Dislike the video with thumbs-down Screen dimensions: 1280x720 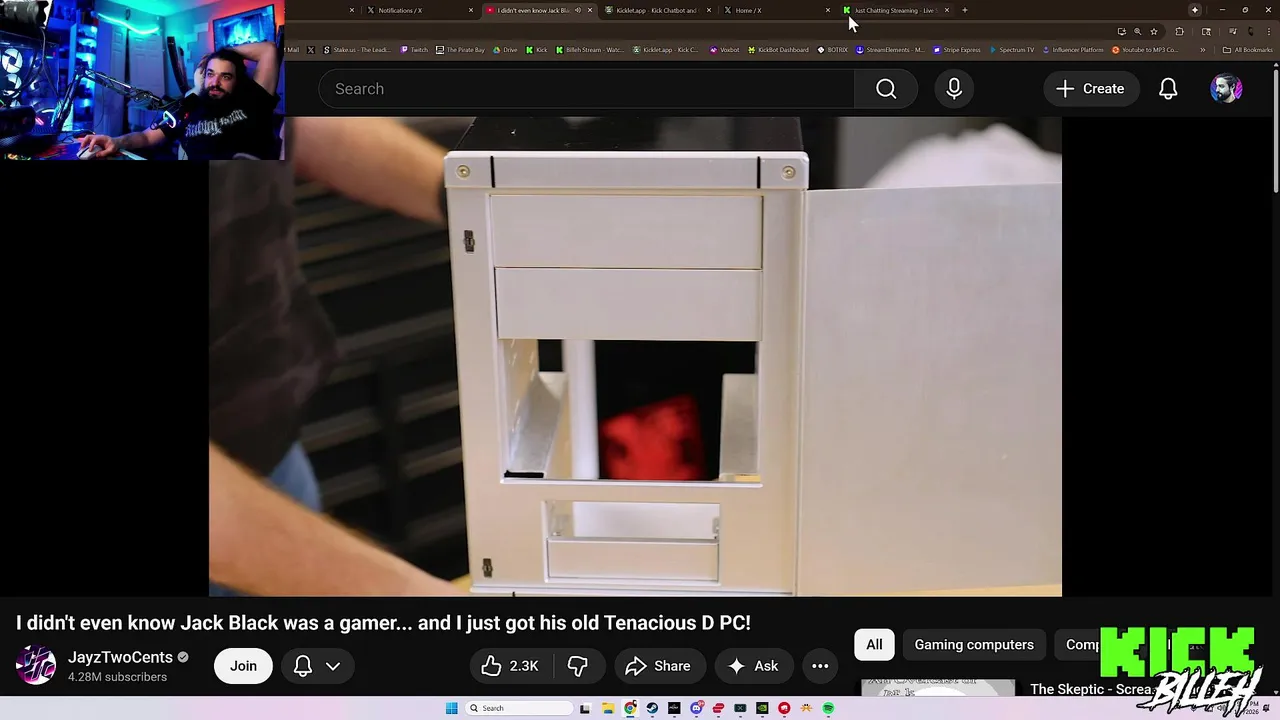(577, 666)
